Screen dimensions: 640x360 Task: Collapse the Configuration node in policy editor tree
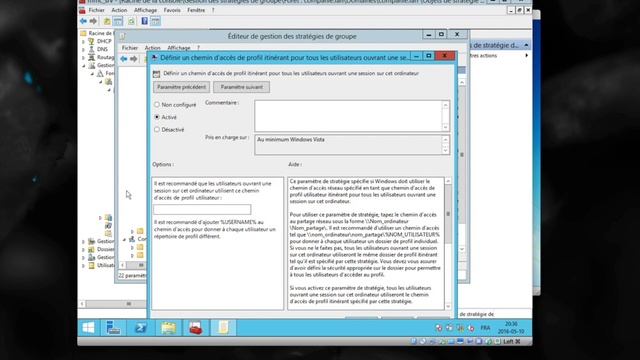(x=124, y=239)
